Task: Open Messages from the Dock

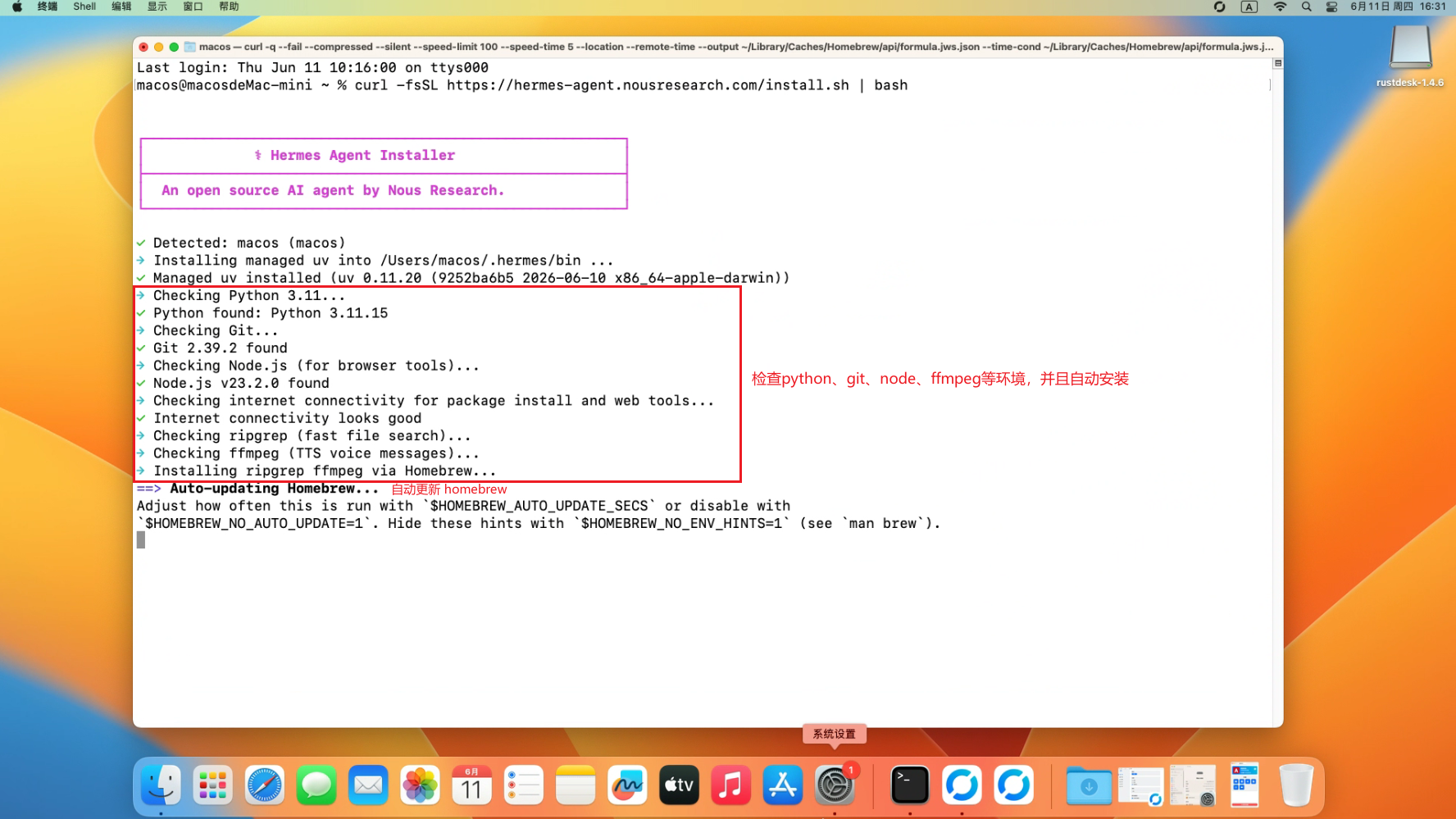Action: click(x=316, y=785)
